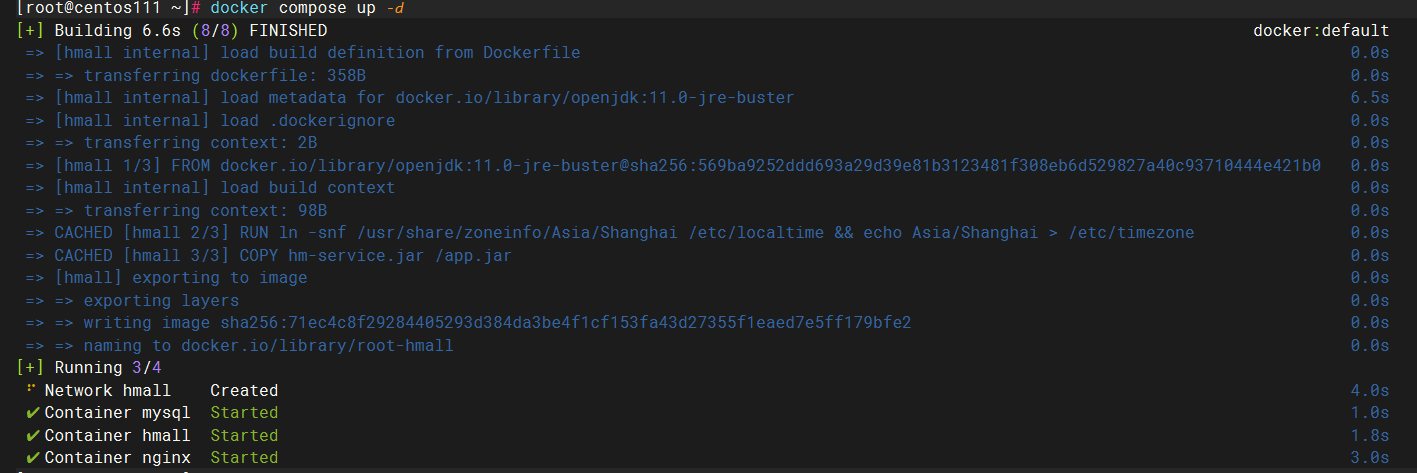The height and width of the screenshot is (473, 1417).
Task: Click the 'Started' status for Container nginx
Action: point(244,458)
